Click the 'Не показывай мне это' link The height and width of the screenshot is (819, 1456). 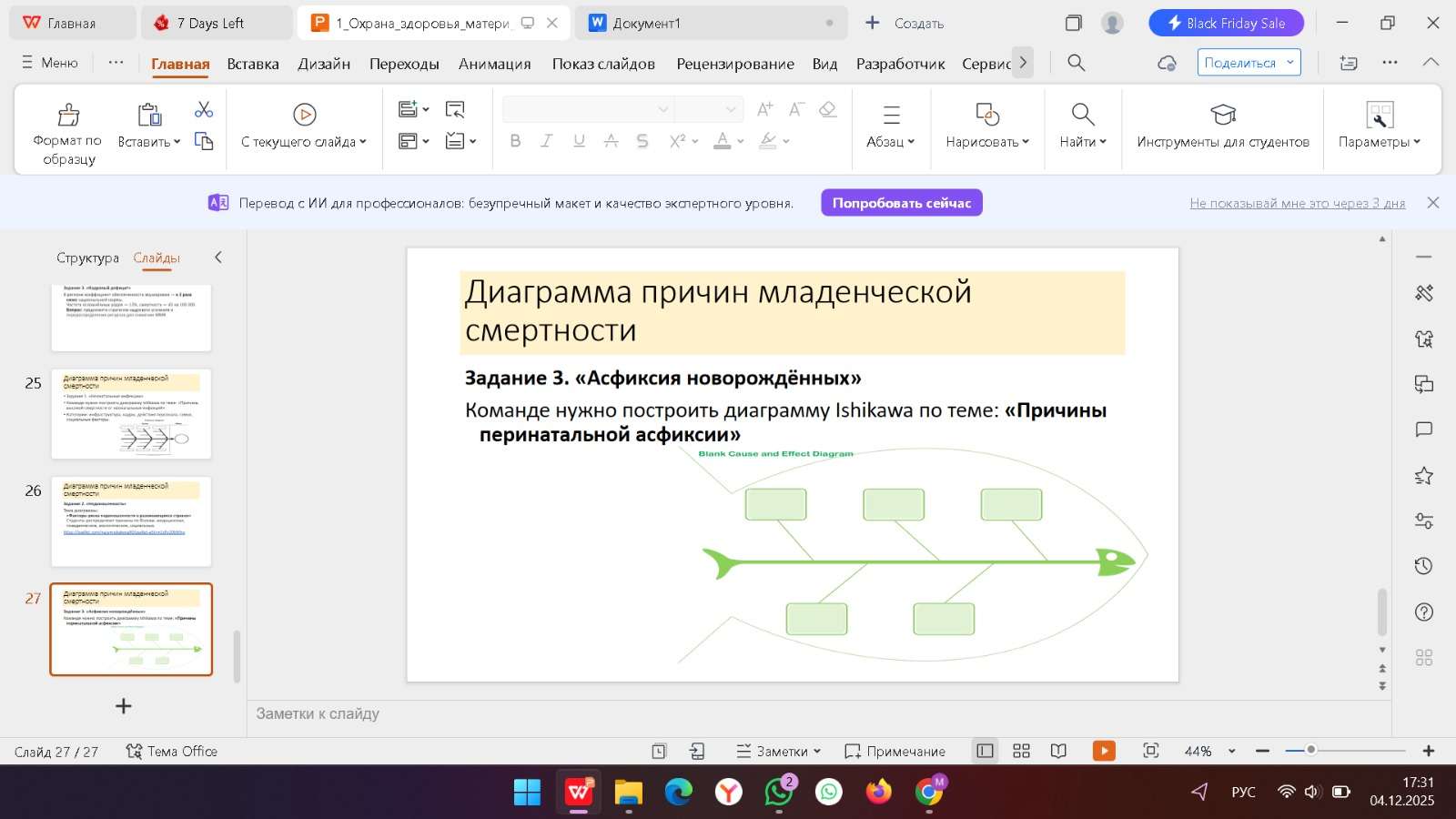[x=1297, y=203]
